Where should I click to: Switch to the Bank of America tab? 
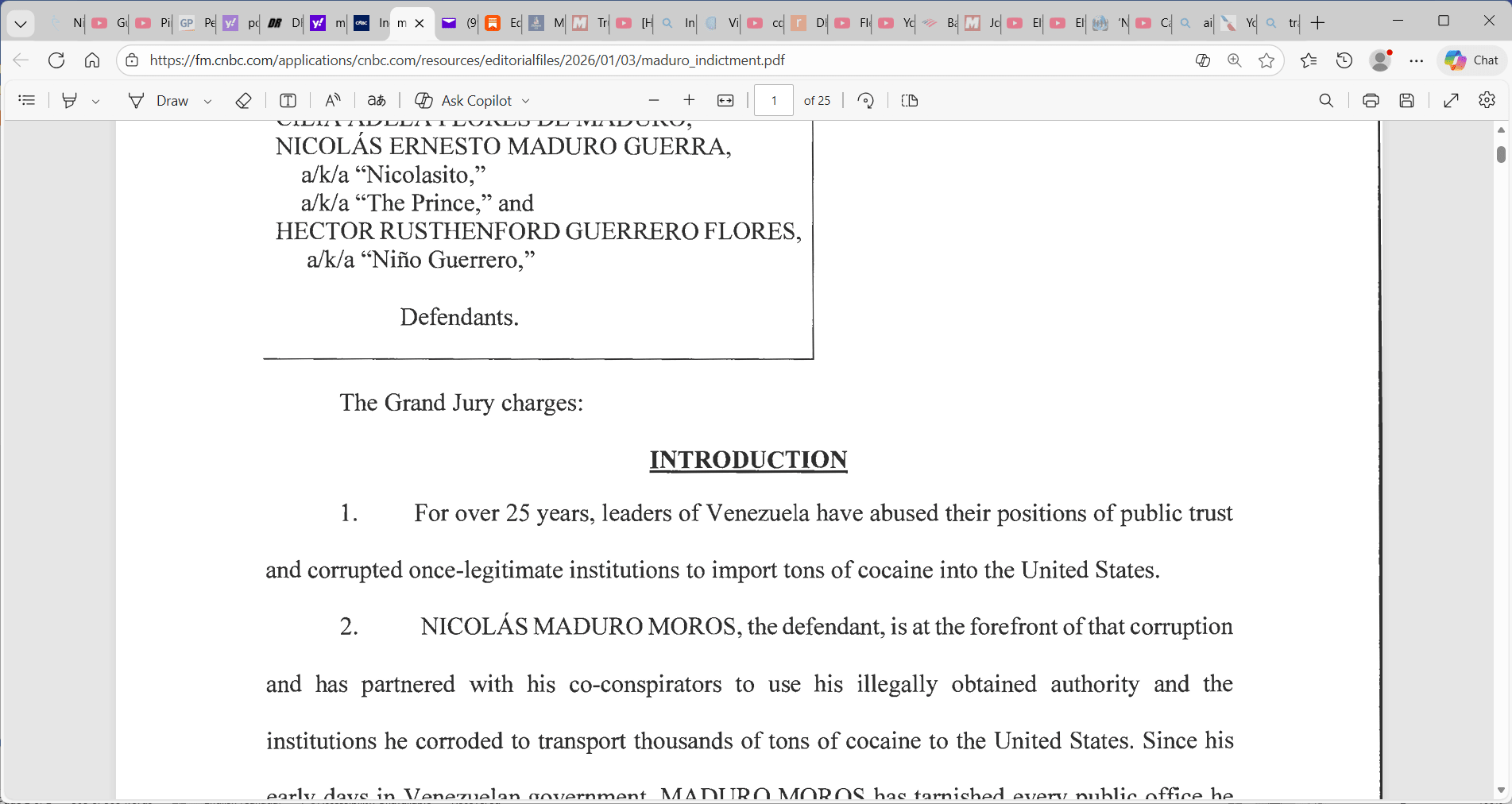click(x=939, y=24)
